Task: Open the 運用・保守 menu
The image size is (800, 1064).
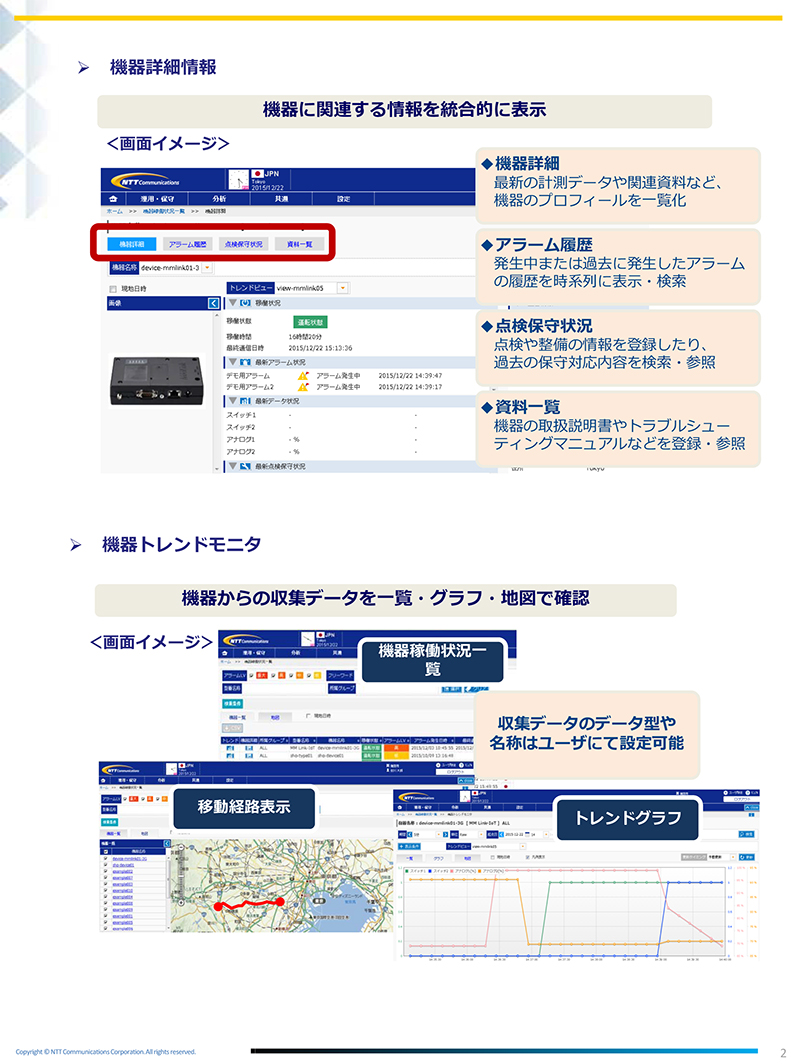Action: pos(157,199)
